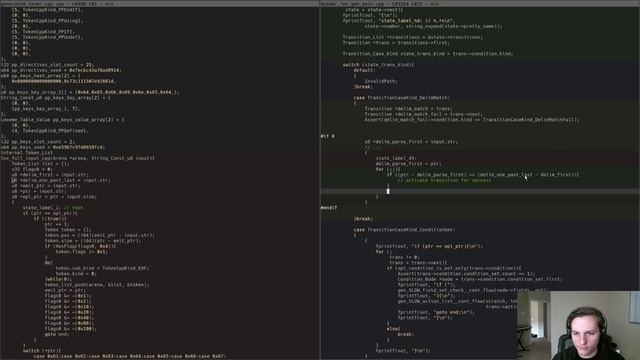The width and height of the screenshot is (640, 360).
Task: Click 'u32 flags0 = 0' line
Action: tap(33, 169)
